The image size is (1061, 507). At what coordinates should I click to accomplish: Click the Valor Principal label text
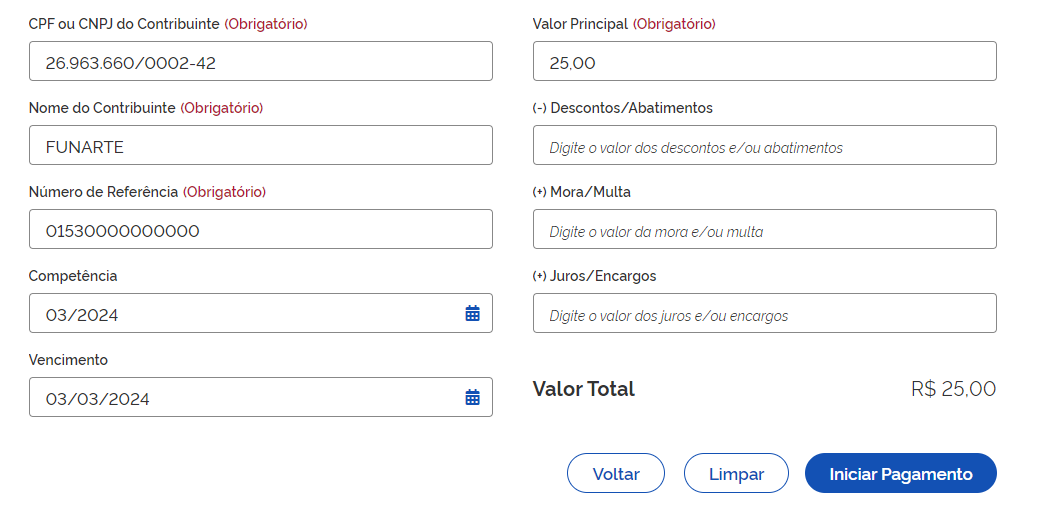point(580,24)
